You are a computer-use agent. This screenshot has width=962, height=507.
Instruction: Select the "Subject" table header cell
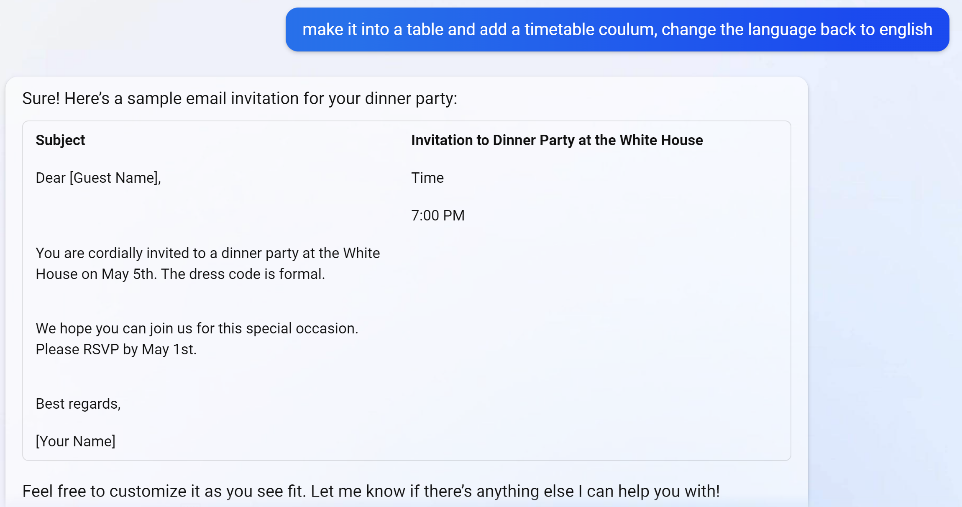pyautogui.click(x=61, y=141)
